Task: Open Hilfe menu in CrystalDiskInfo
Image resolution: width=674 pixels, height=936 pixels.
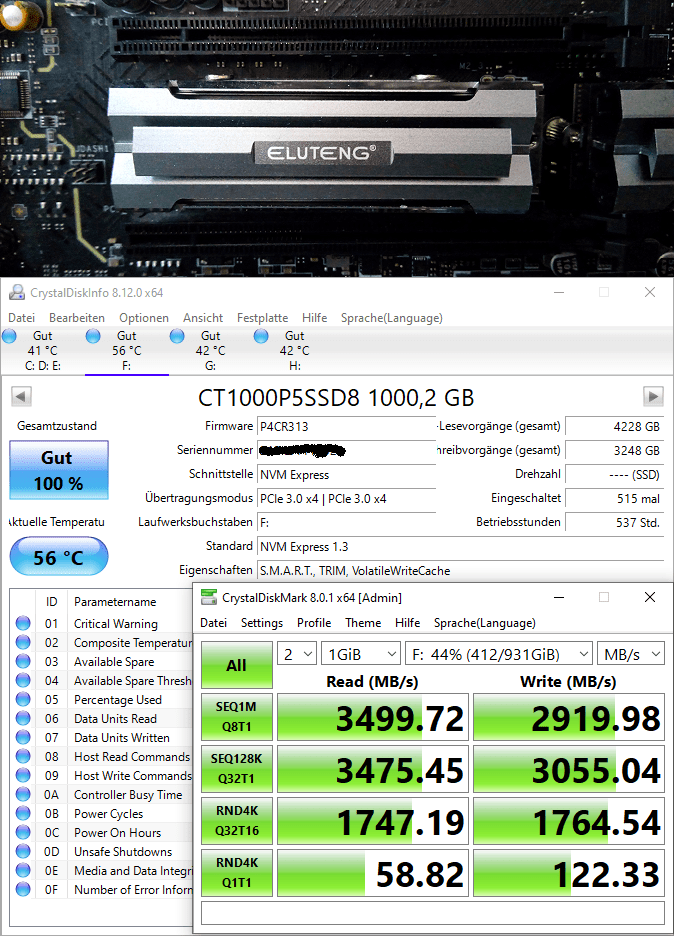Action: pyautogui.click(x=315, y=318)
